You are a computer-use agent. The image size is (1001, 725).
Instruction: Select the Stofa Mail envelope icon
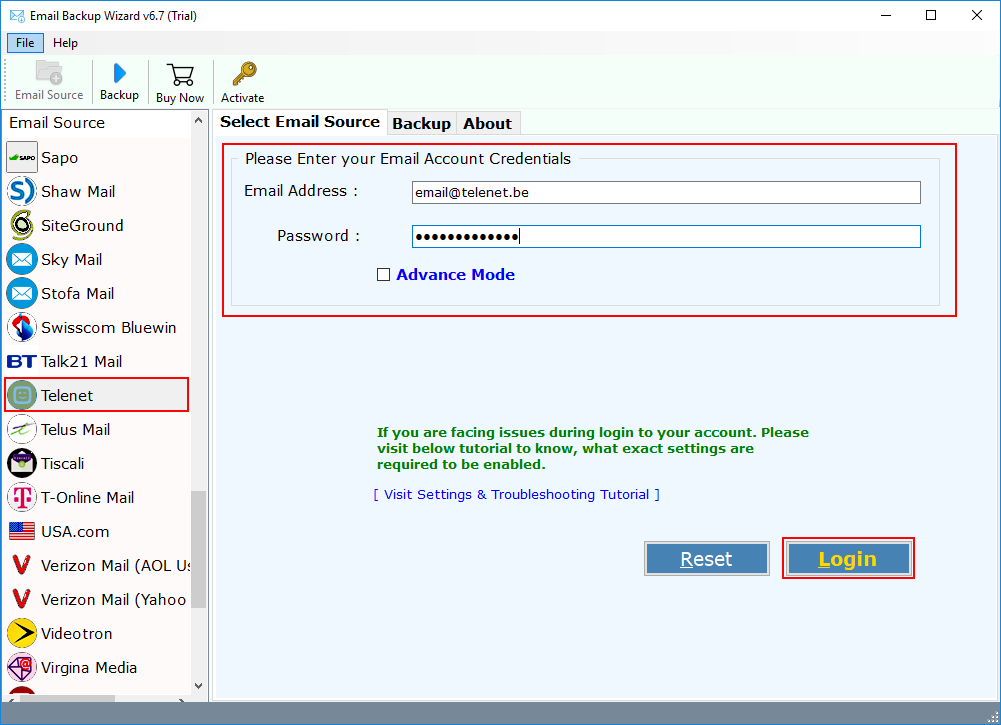[22, 293]
